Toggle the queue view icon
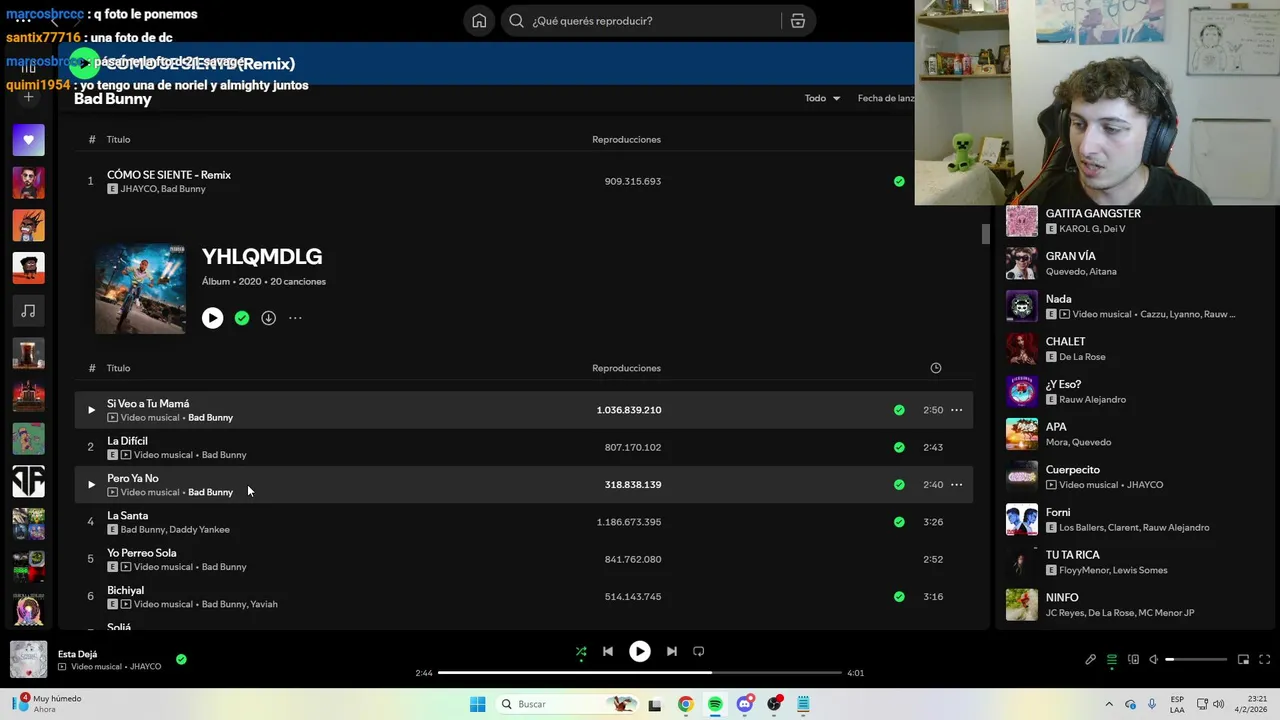1280x720 pixels. 1112,660
